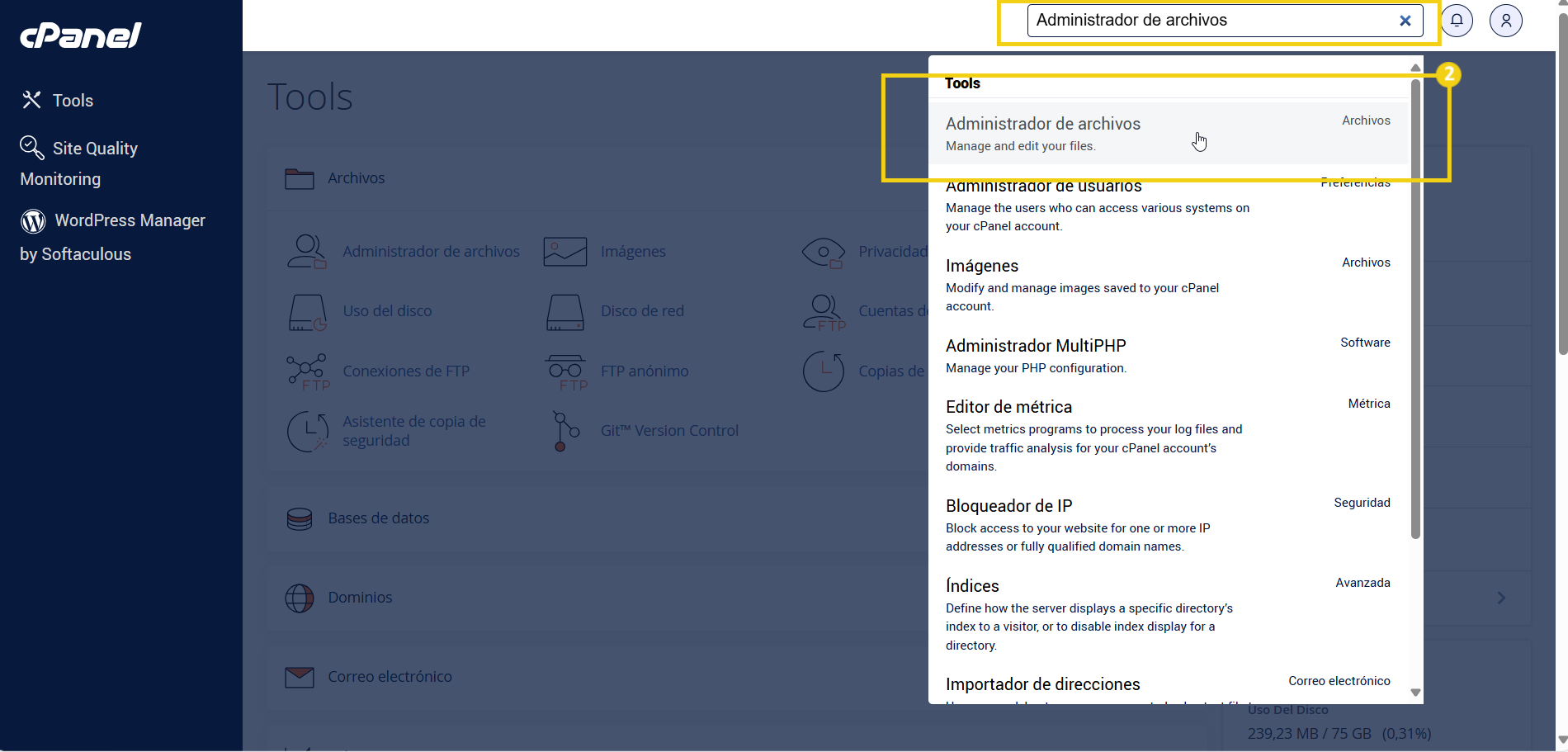
Task: Open Uso del disco link
Action: (x=387, y=311)
